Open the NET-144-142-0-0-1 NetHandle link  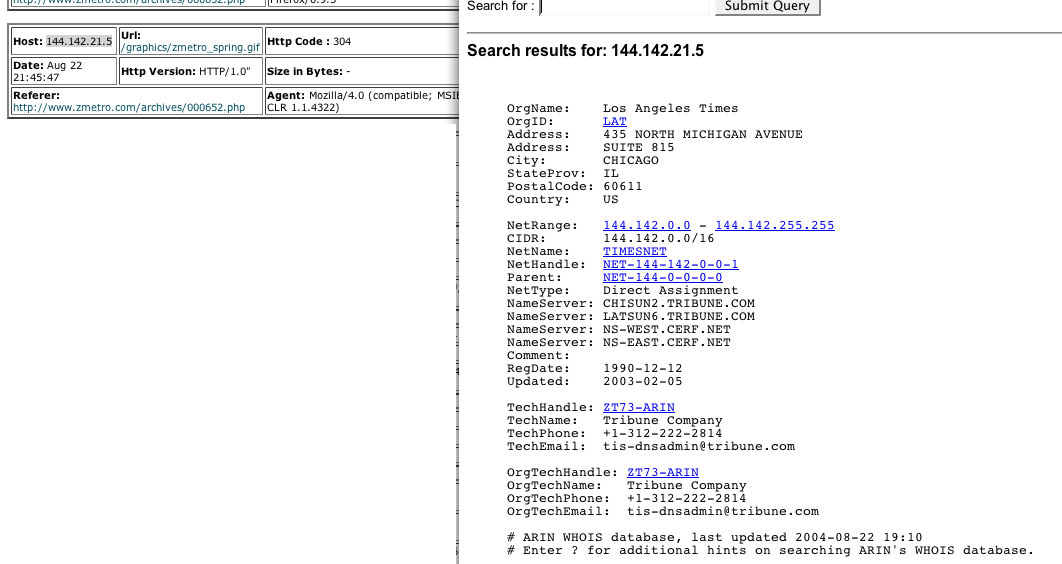click(x=671, y=264)
